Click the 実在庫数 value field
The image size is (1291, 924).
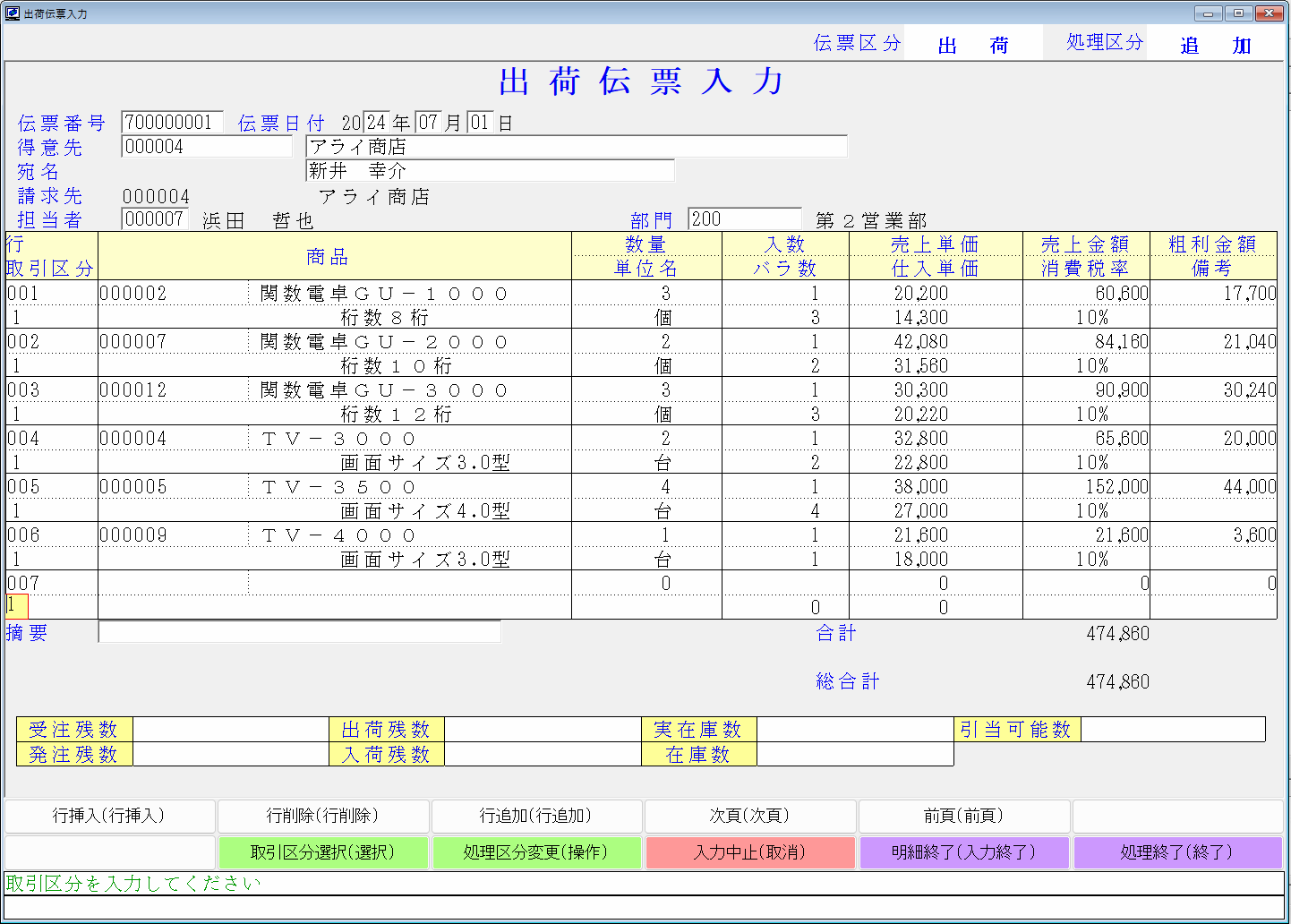pos(855,730)
